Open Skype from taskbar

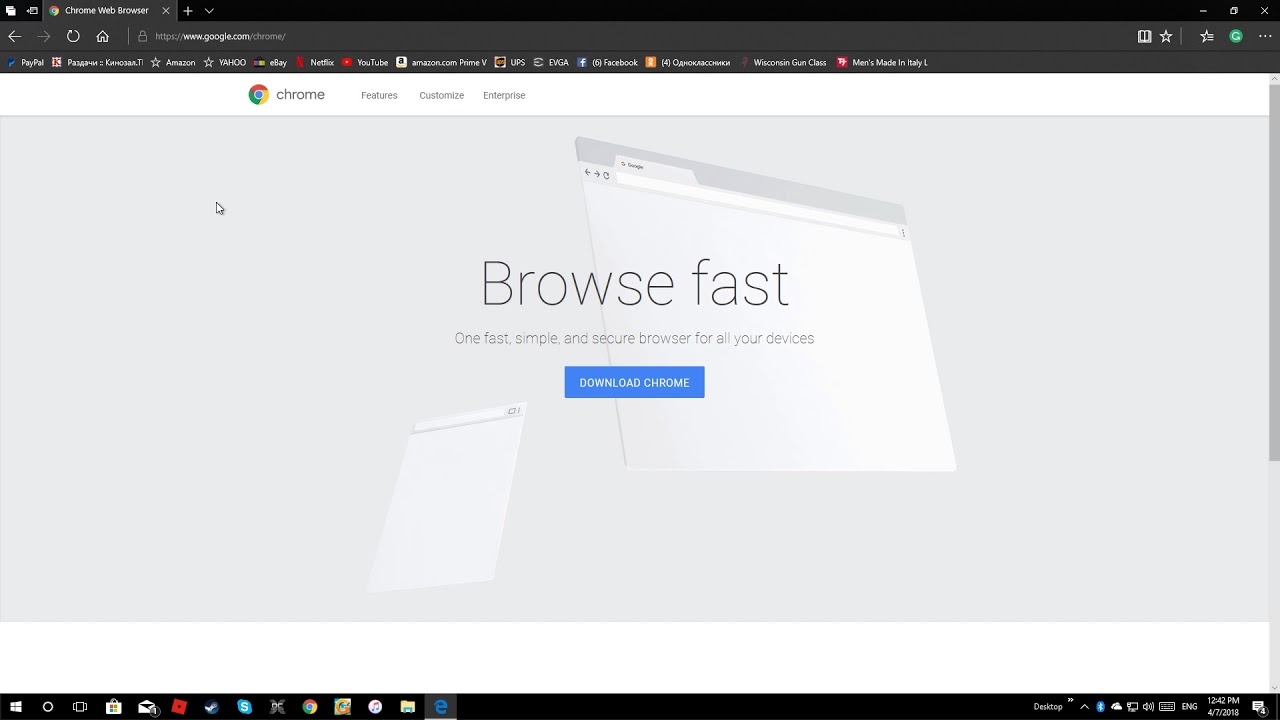coord(244,707)
